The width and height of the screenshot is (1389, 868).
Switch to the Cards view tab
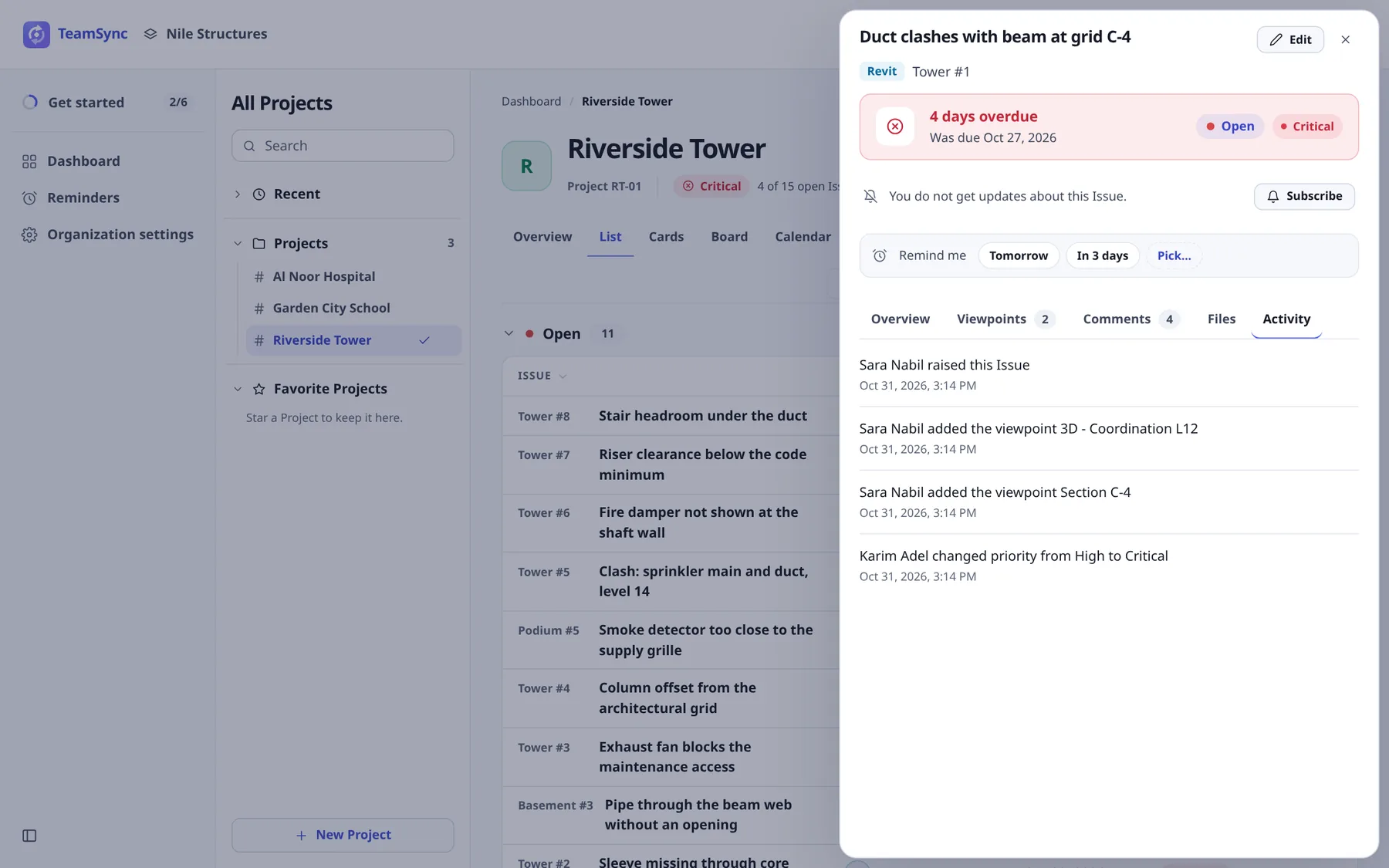click(x=666, y=237)
